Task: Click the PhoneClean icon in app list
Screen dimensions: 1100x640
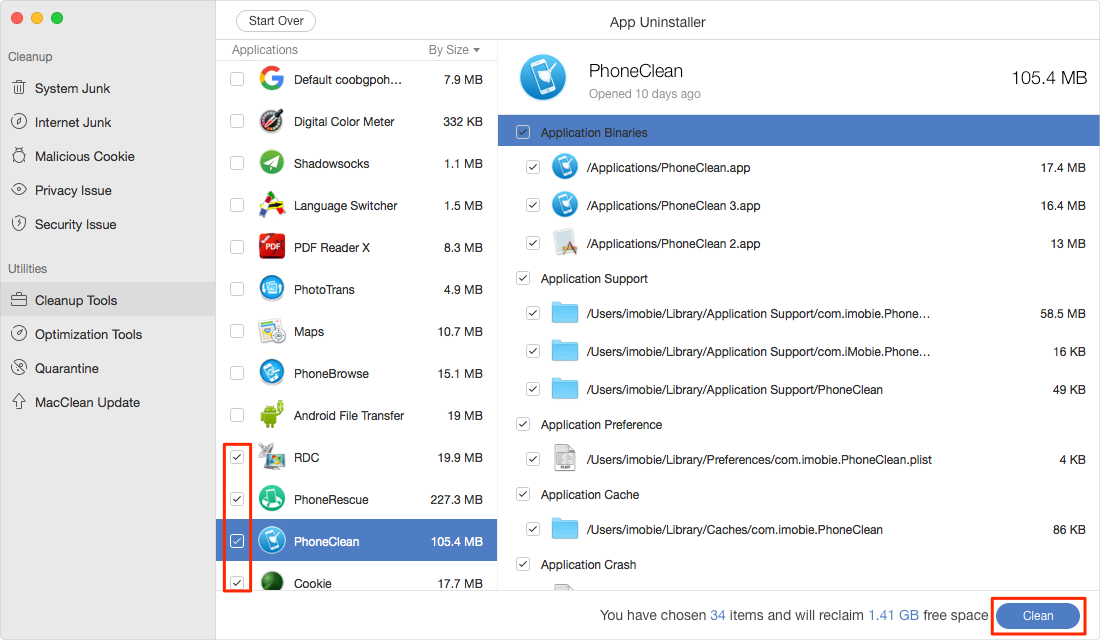Action: point(271,541)
